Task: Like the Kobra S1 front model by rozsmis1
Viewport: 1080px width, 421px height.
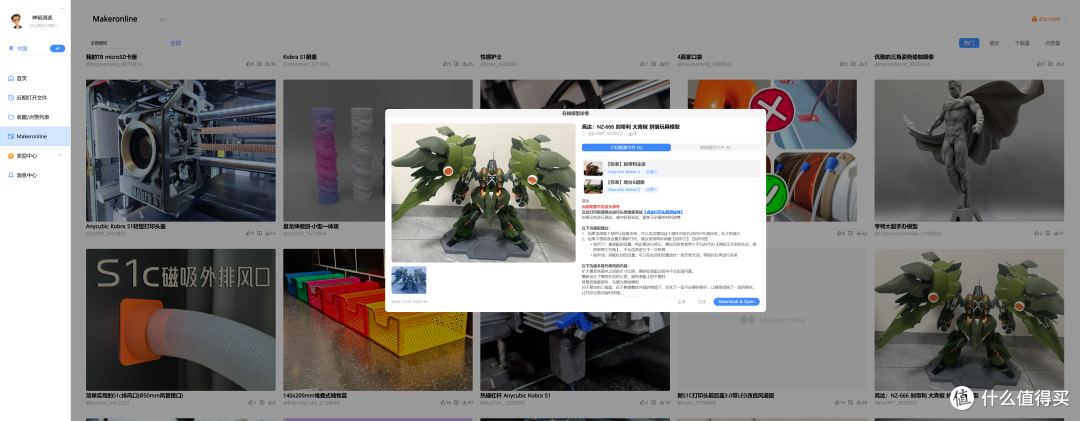Action: (x=445, y=64)
